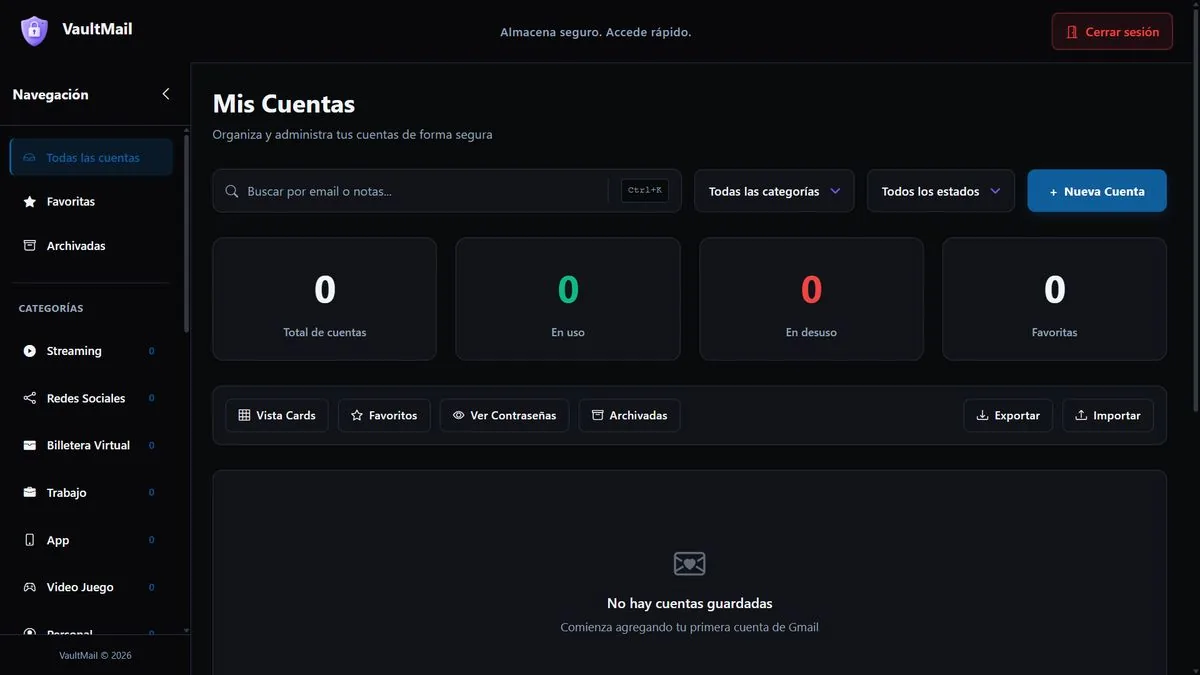Click the Cerrar sesión button

(1112, 32)
